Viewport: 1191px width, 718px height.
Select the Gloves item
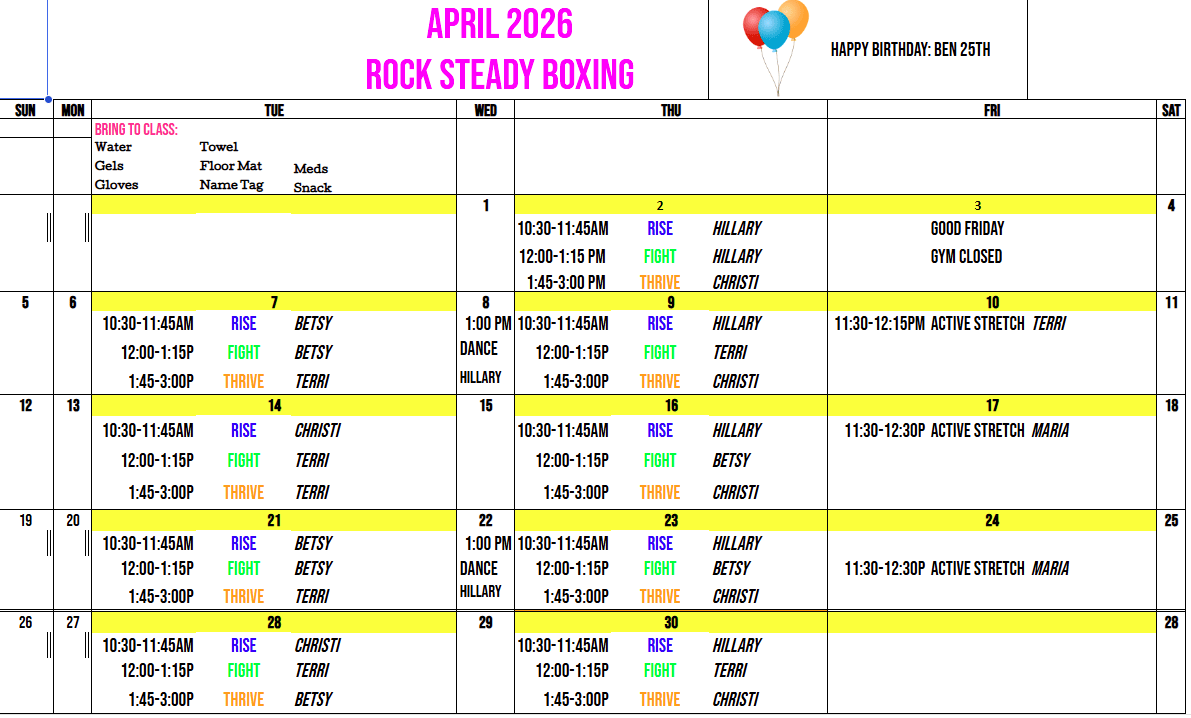click(117, 185)
